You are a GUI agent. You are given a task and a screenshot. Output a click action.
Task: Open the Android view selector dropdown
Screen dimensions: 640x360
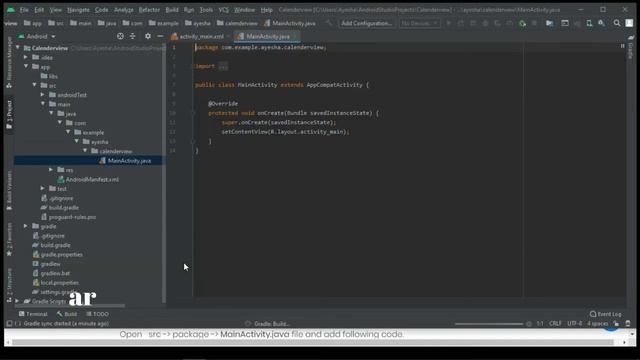(37, 36)
